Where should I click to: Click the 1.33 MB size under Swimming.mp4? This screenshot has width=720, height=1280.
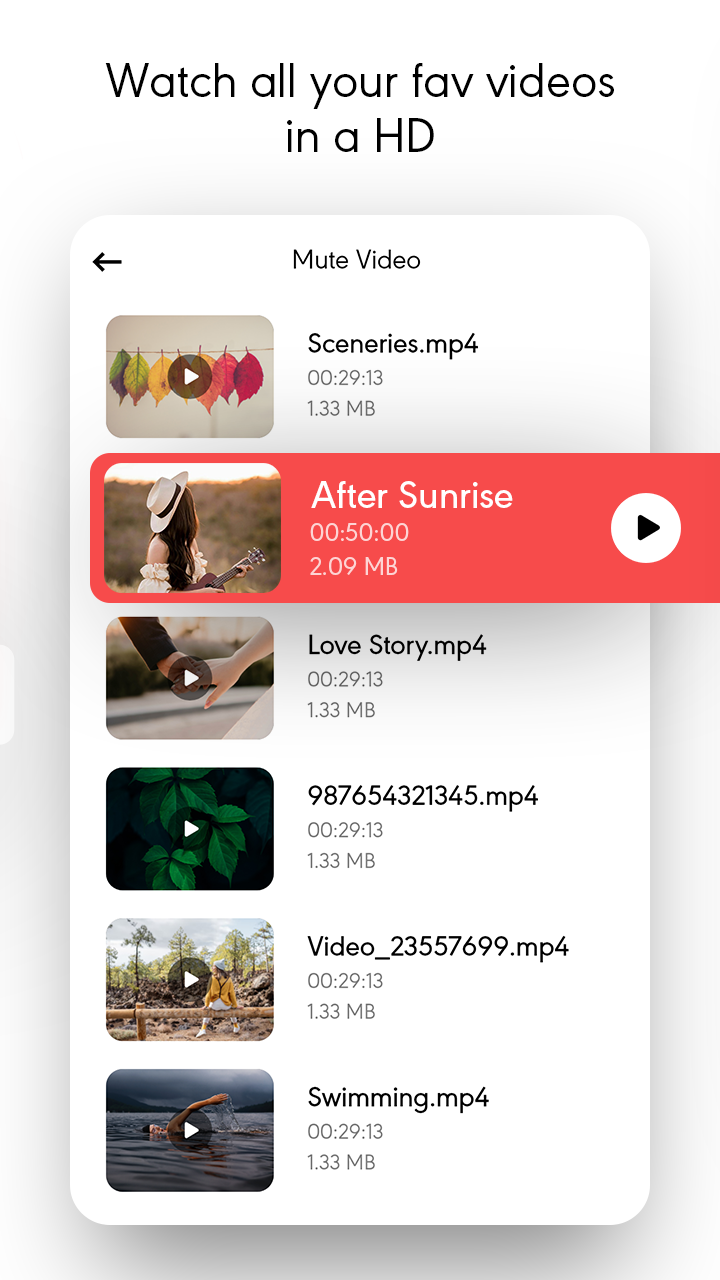[x=341, y=1162]
